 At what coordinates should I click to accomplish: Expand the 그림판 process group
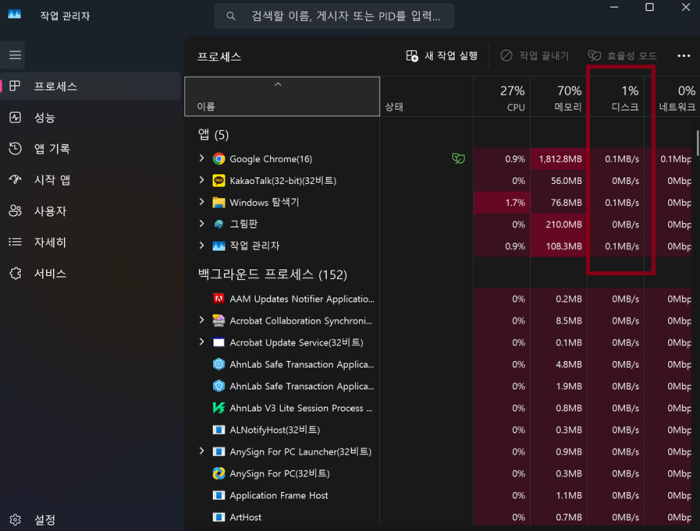click(202, 223)
